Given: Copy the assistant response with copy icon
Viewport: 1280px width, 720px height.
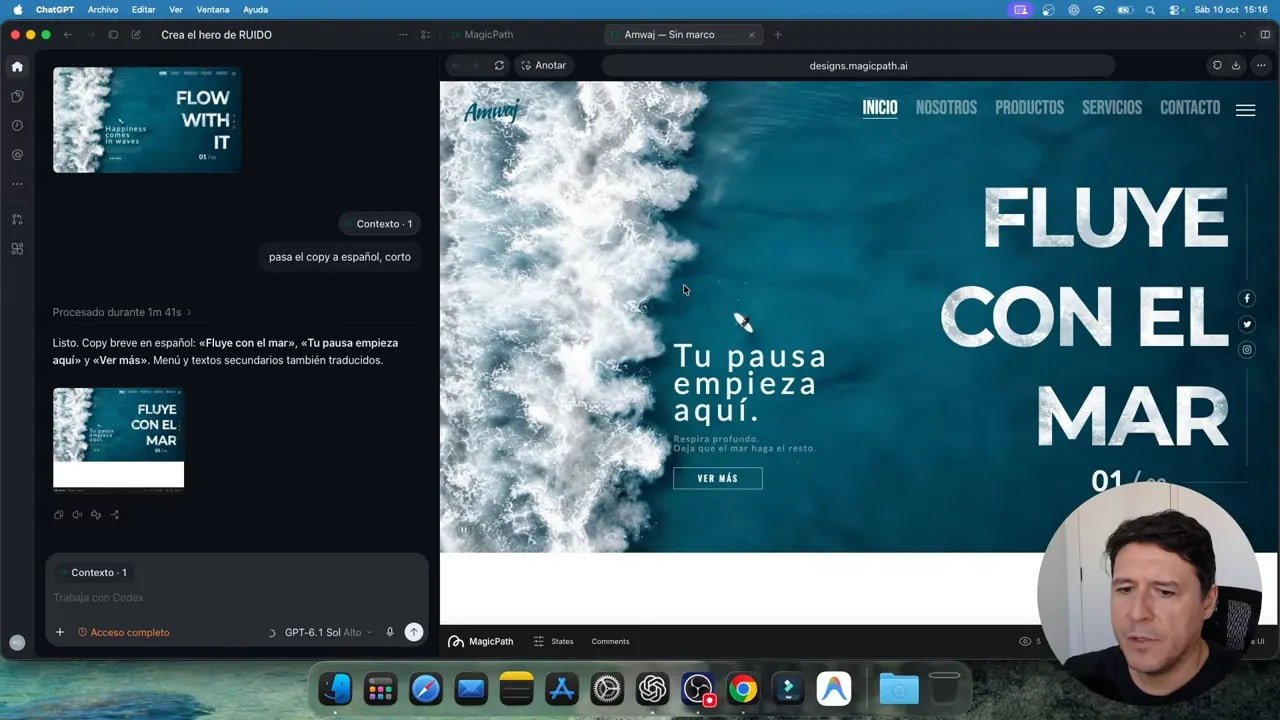Looking at the screenshot, I should tap(58, 515).
